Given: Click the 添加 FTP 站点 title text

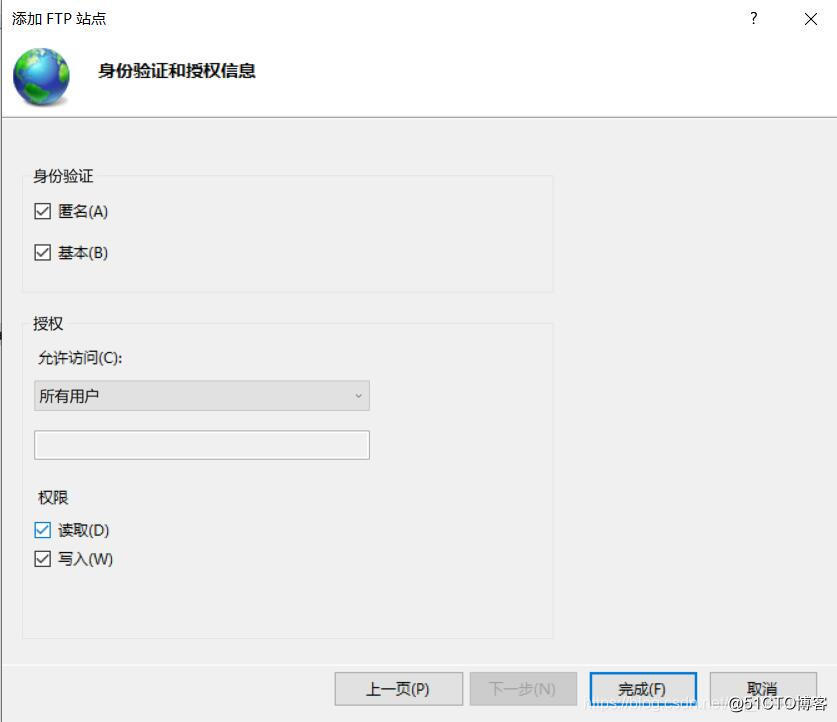Looking at the screenshot, I should click(x=59, y=19).
